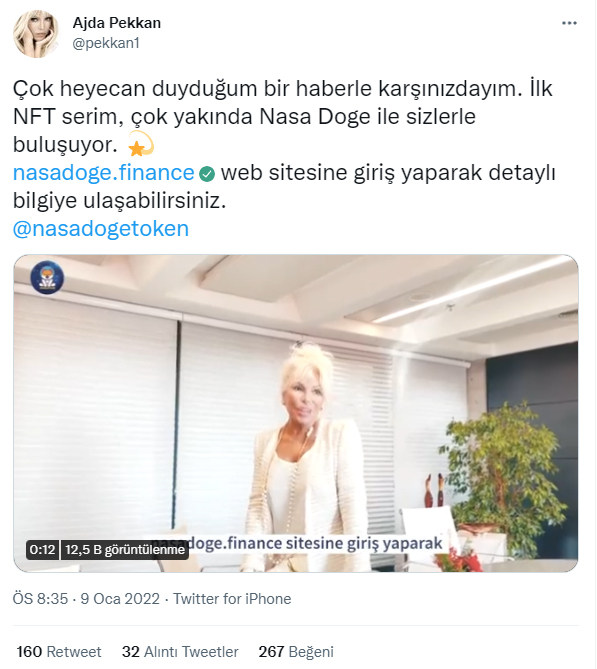Click the shooting star emoji in tweet

coord(141,144)
